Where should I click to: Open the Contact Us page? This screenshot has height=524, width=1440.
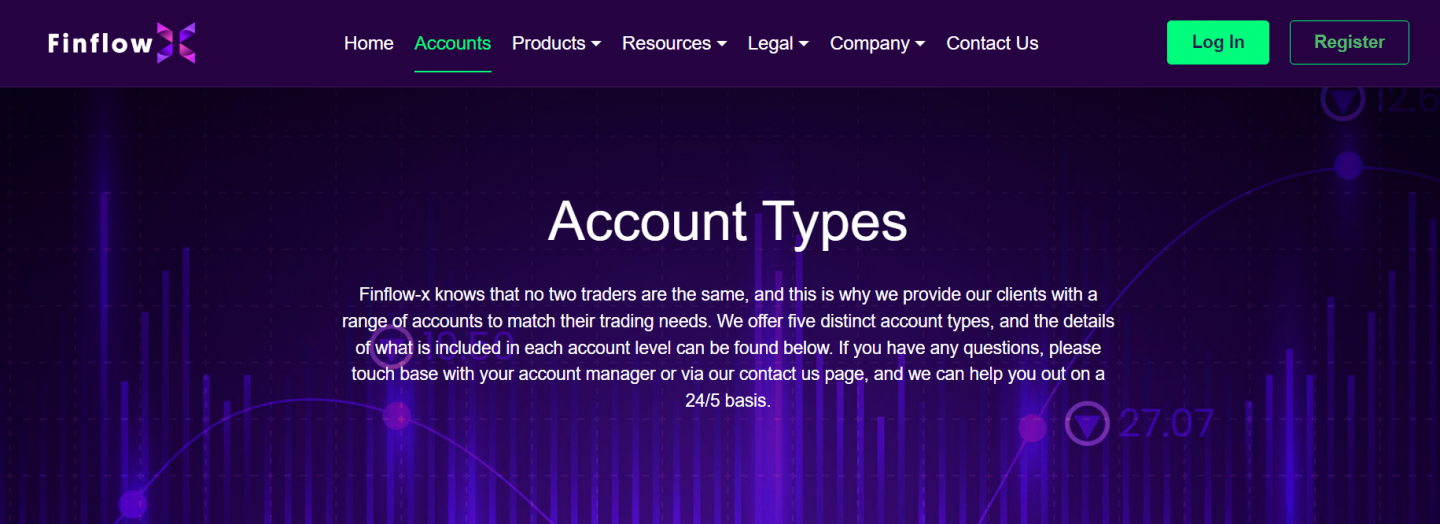[992, 43]
